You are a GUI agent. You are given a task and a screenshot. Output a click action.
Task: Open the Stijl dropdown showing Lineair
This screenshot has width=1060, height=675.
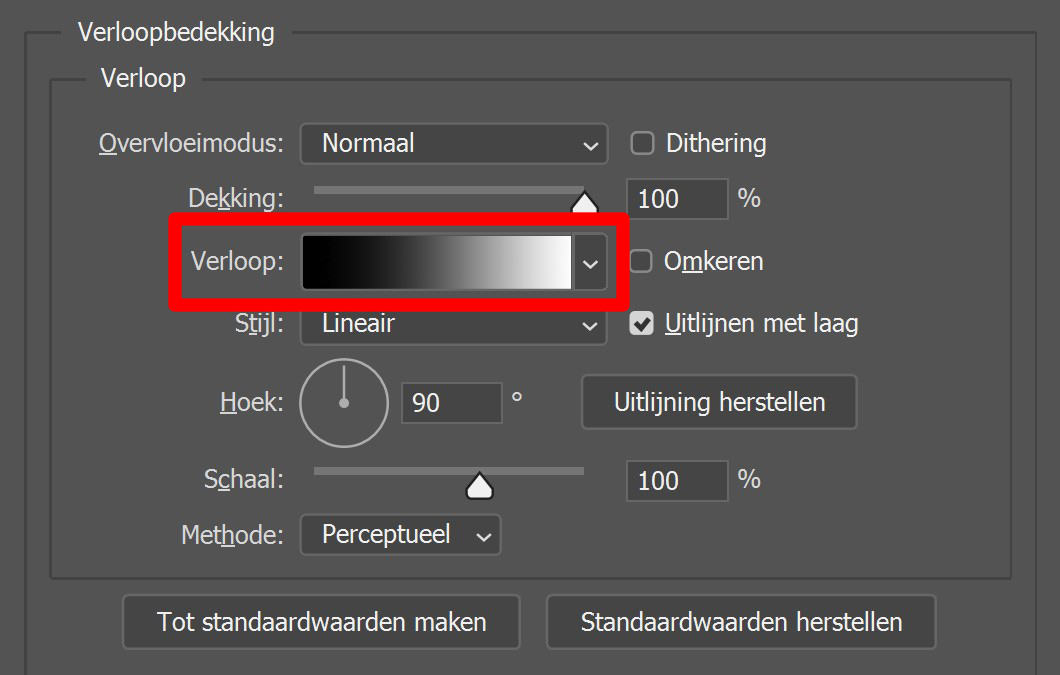pos(453,323)
